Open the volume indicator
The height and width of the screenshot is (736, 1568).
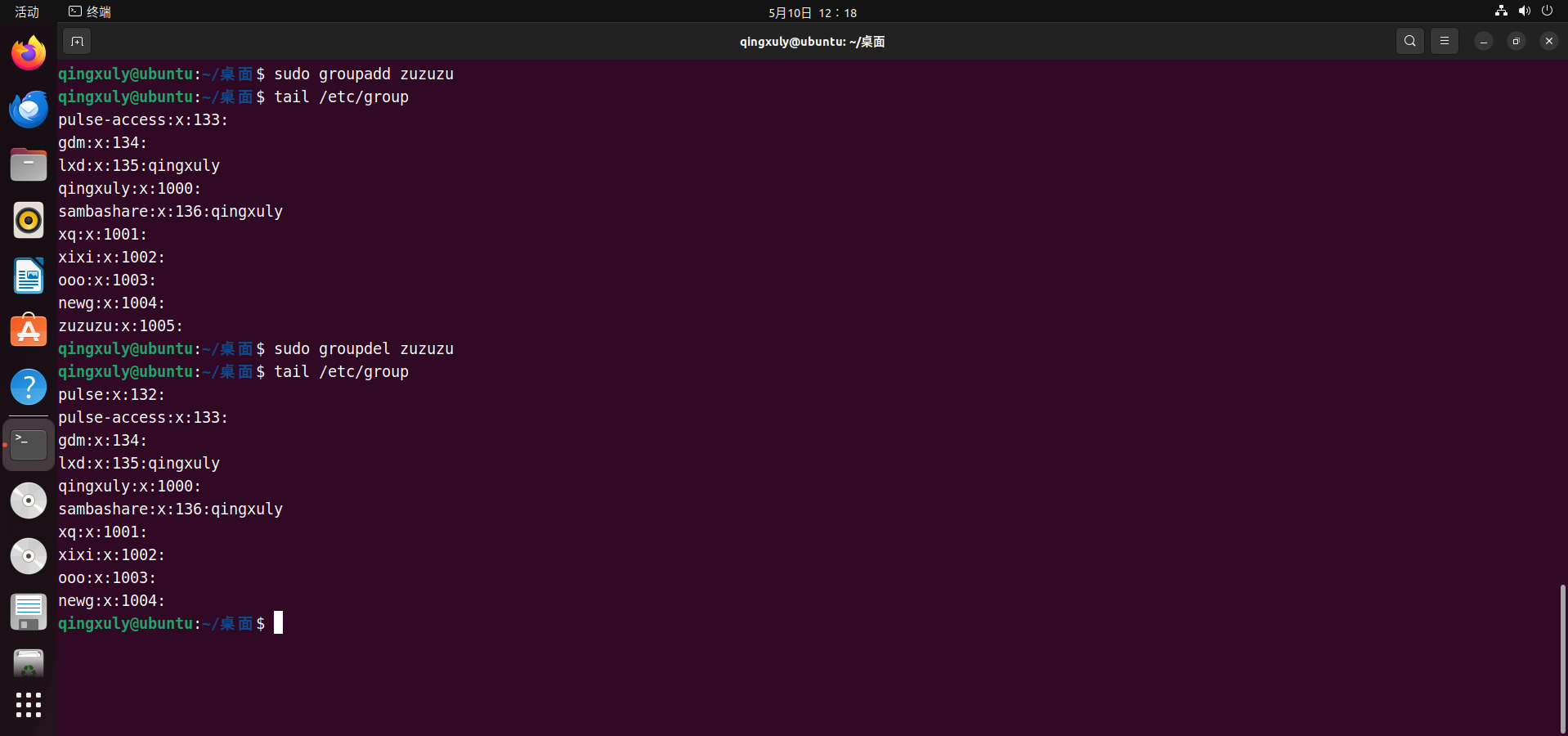click(x=1524, y=11)
